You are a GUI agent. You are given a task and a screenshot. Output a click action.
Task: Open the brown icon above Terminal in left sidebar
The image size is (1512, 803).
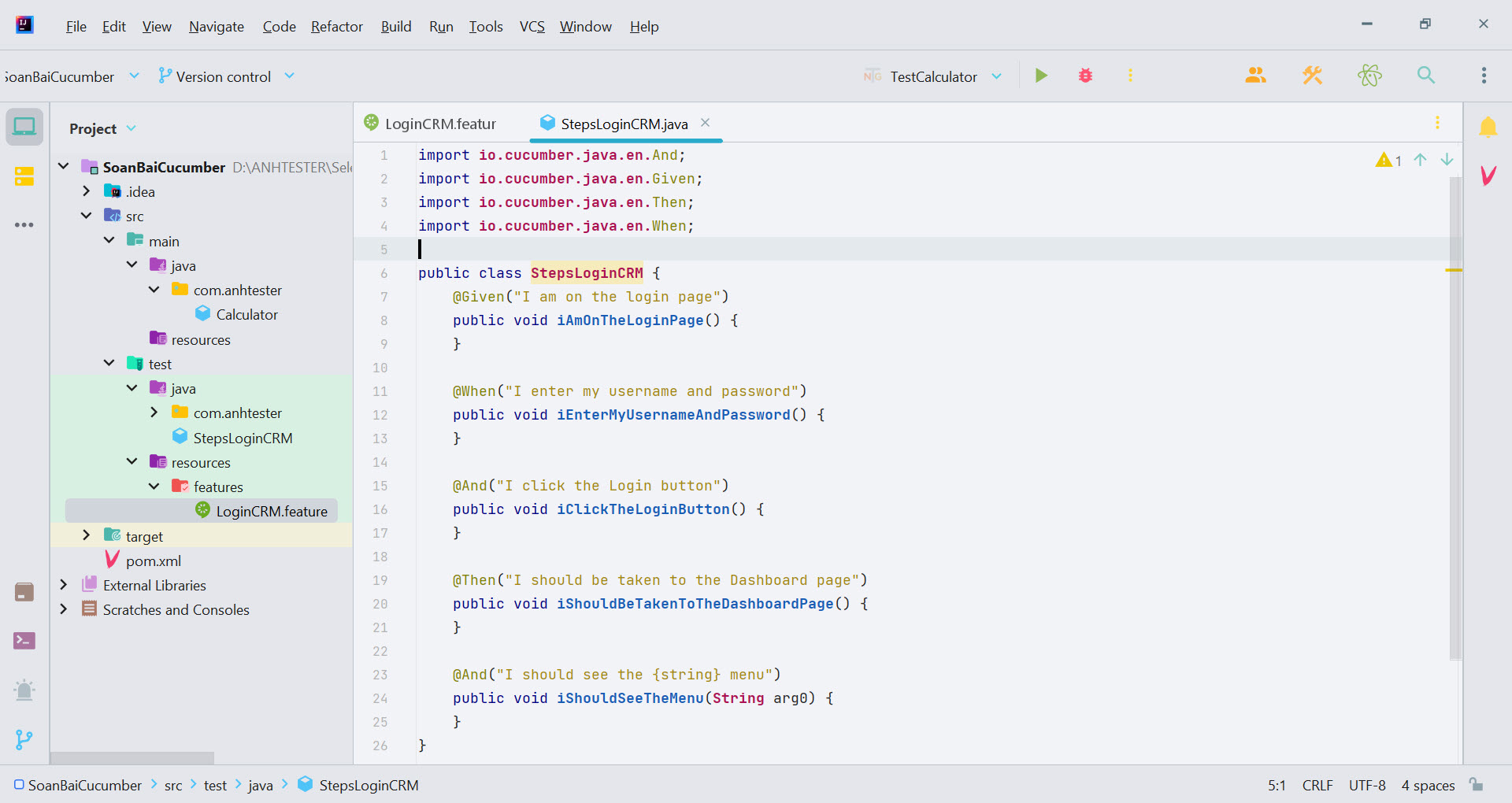24,592
